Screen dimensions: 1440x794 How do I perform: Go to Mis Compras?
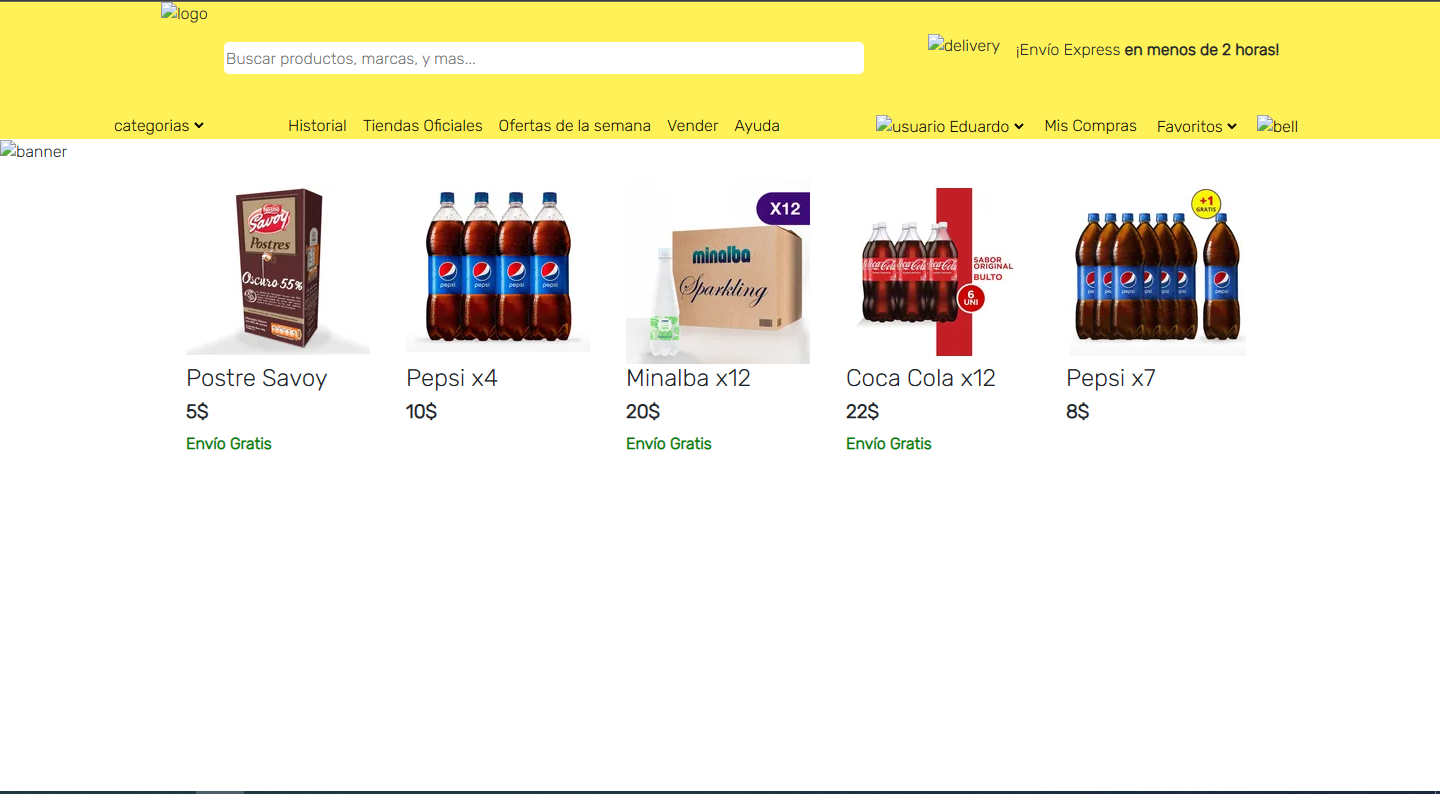click(1091, 126)
